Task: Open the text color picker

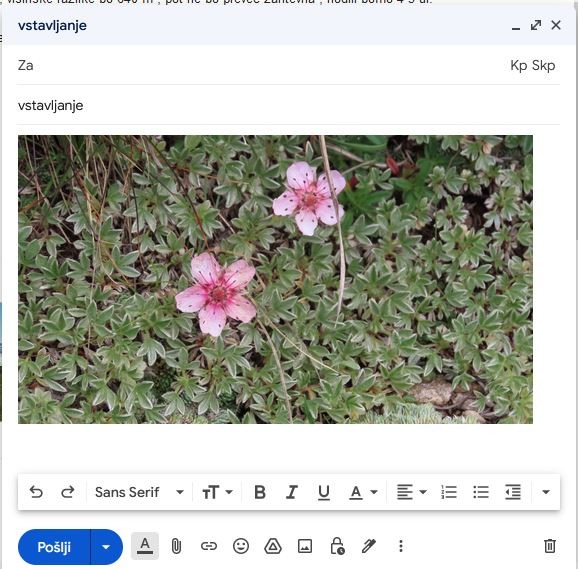Action: (363, 492)
